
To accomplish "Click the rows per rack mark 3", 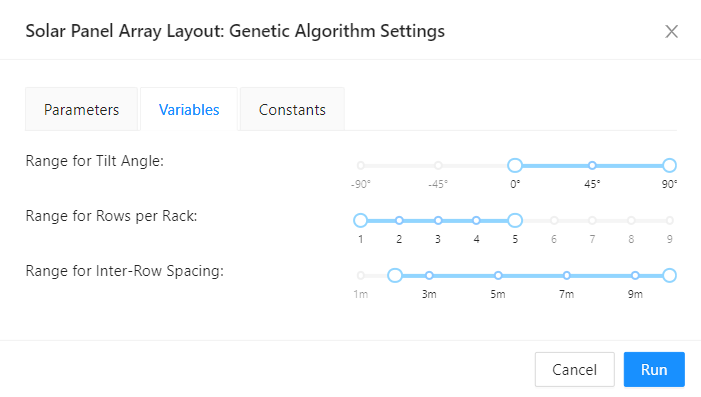I will (x=438, y=220).
